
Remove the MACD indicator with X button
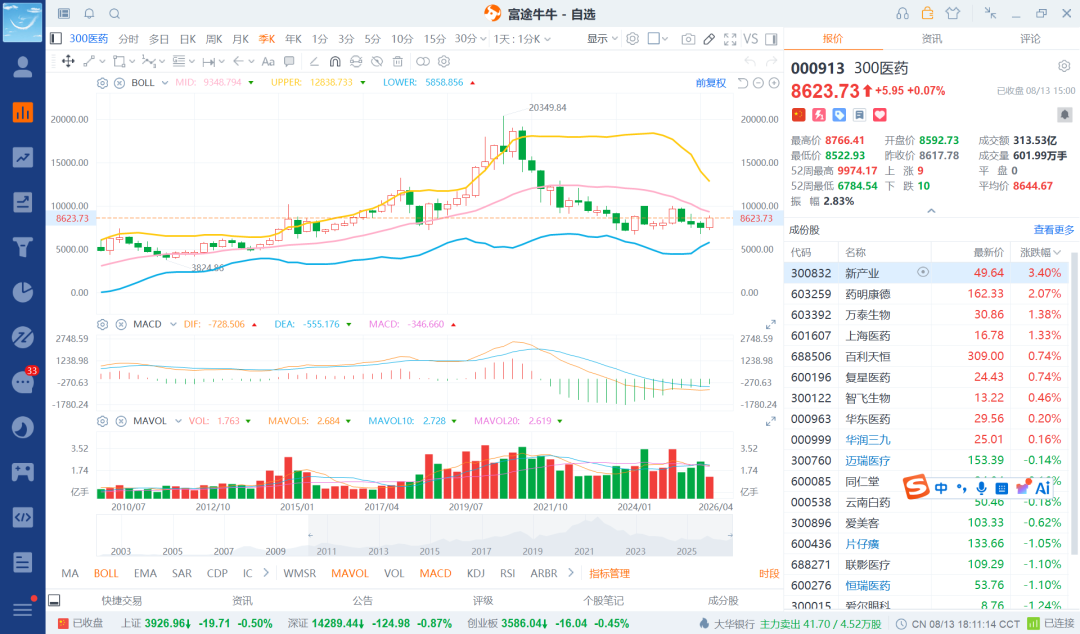click(121, 324)
